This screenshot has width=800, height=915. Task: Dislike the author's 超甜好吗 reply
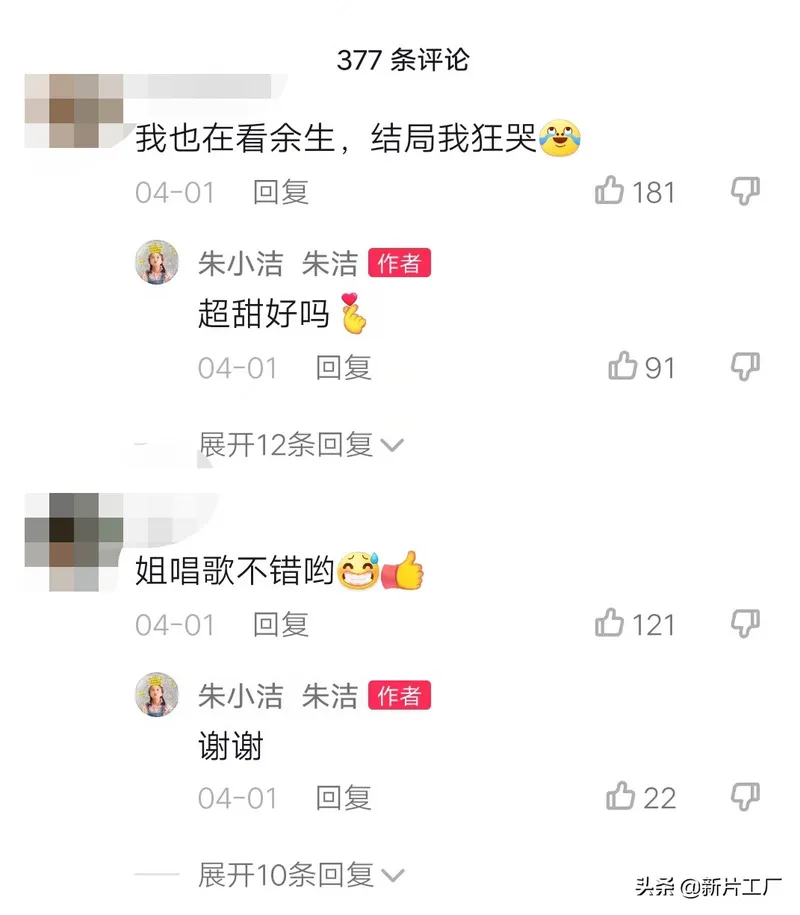(746, 366)
